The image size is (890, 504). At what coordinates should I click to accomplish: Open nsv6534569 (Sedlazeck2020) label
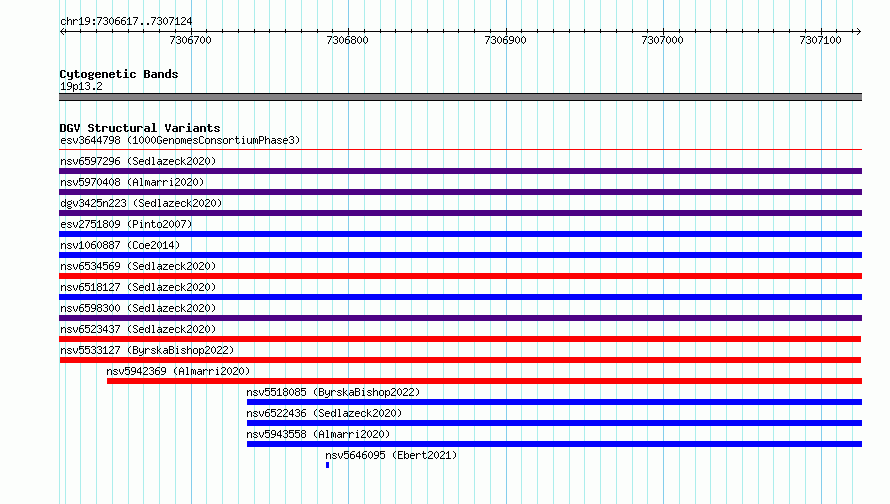[138, 266]
